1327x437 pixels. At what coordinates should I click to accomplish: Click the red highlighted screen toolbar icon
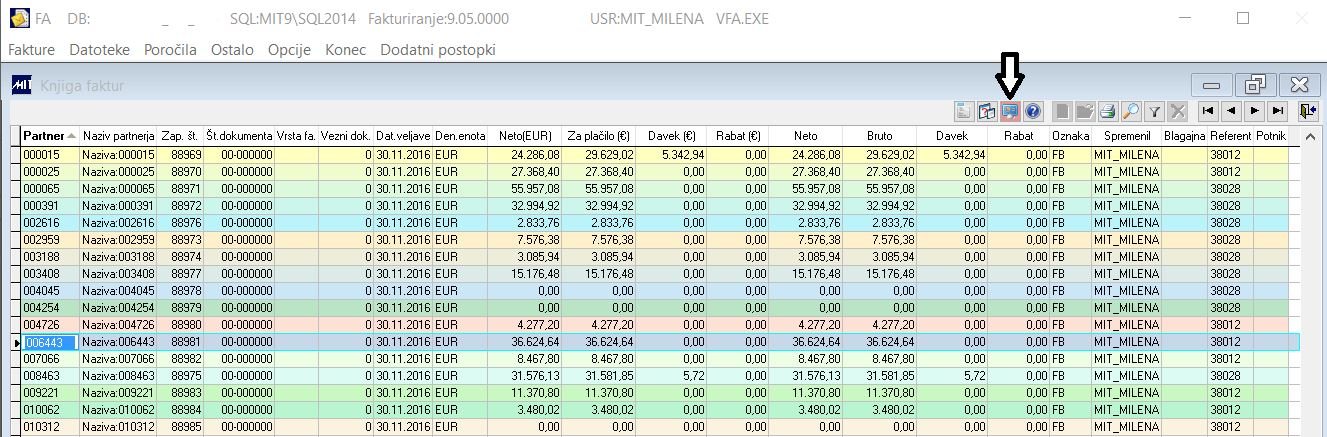tap(1010, 111)
